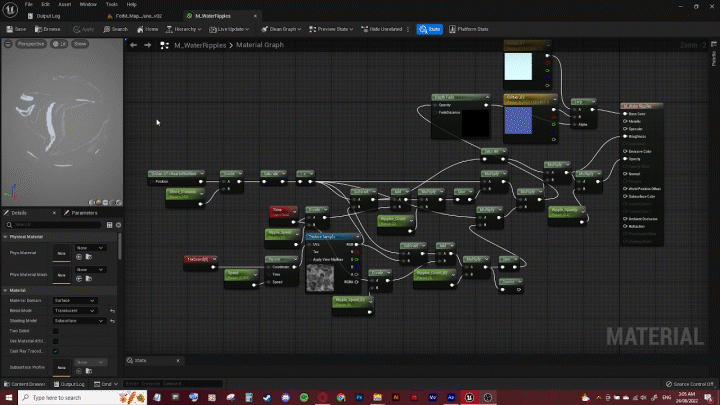
Task: Navigate forward in graph history
Action: pos(147,45)
